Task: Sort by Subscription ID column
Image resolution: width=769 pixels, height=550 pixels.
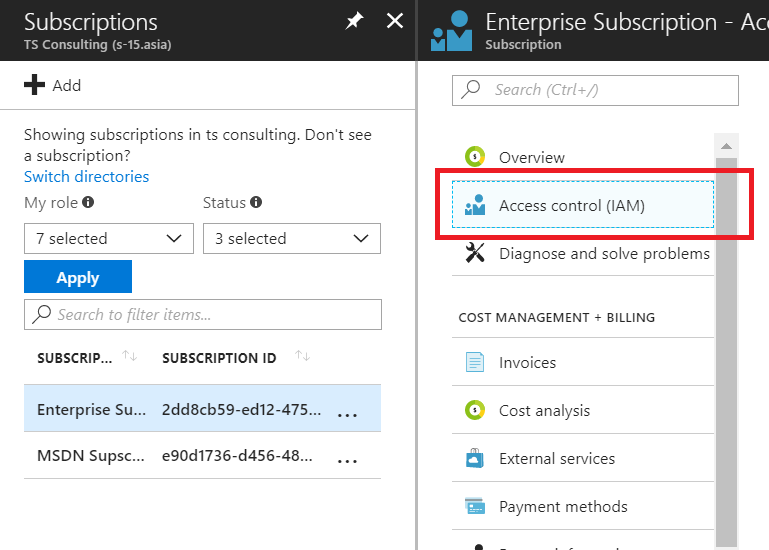Action: (x=303, y=357)
